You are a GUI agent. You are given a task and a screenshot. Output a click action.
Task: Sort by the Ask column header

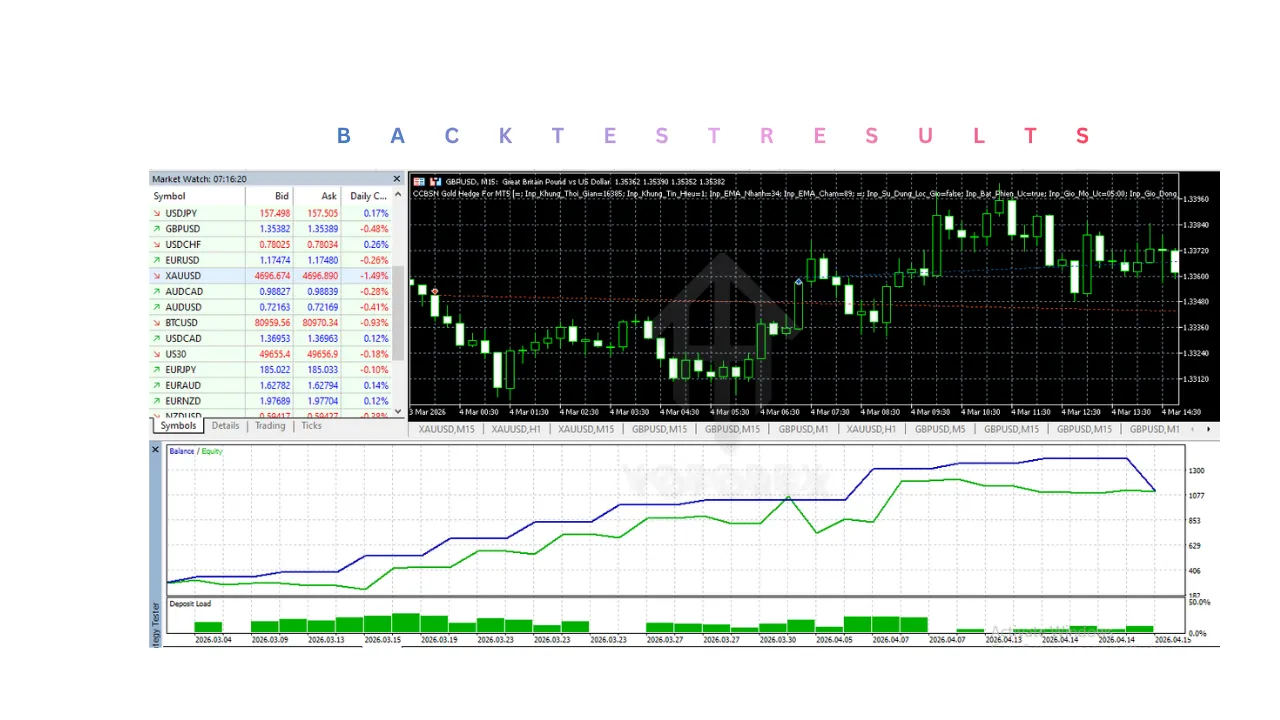point(317,196)
